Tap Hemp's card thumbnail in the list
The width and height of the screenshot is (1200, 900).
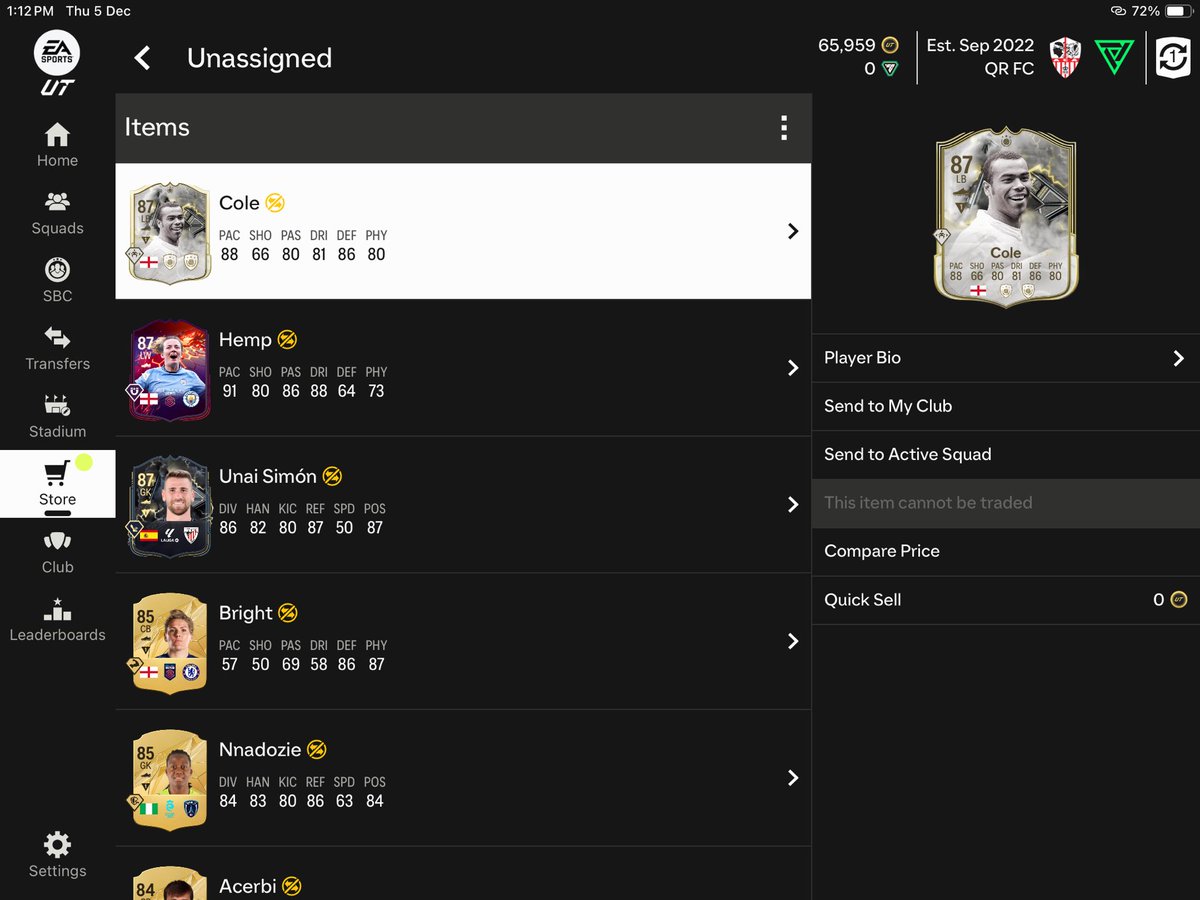[169, 369]
